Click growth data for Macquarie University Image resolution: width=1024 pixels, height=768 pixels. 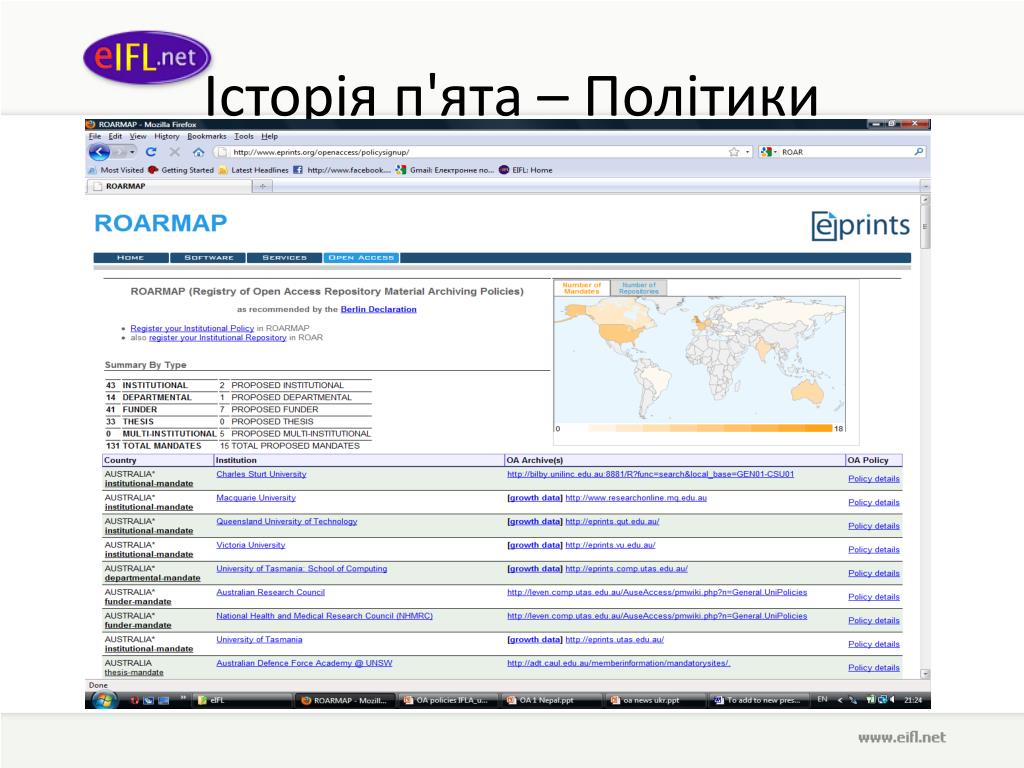click(535, 498)
